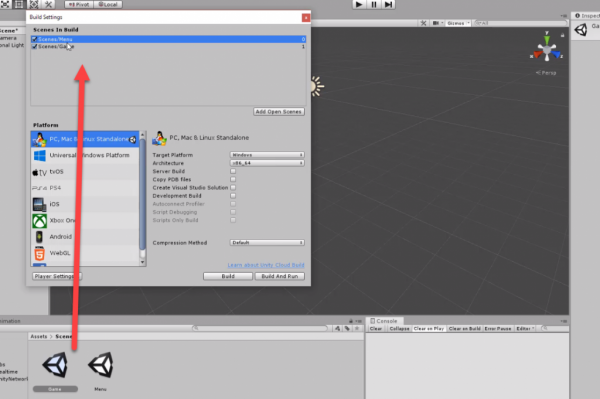
Task: Select the iOS platform
Action: pos(85,204)
